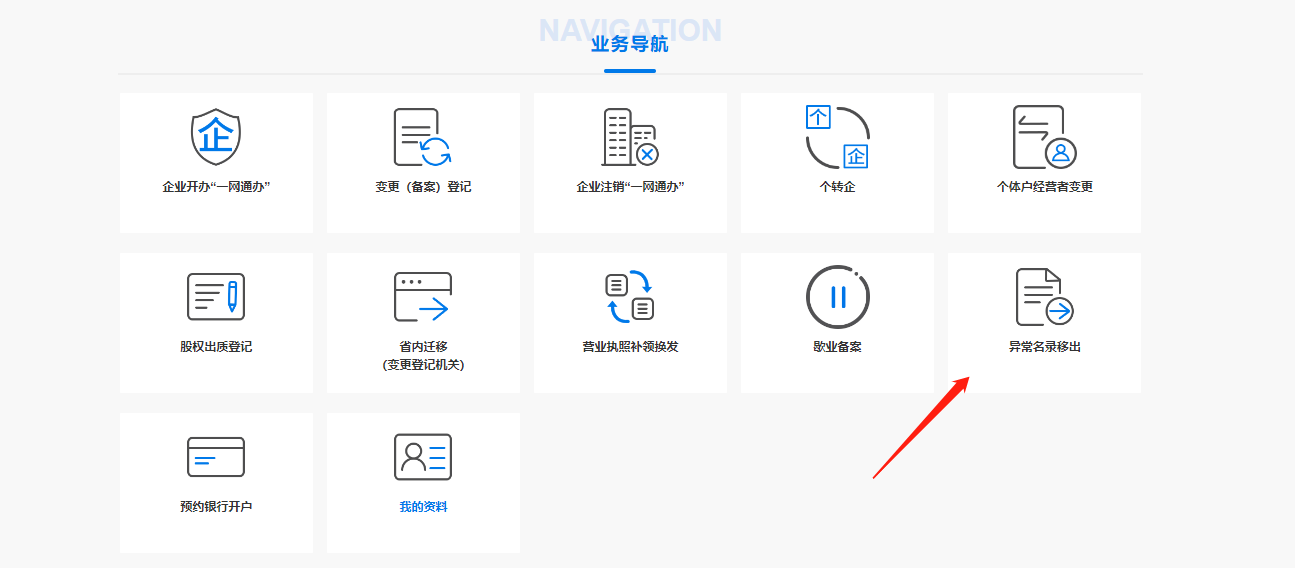The height and width of the screenshot is (568, 1295).
Task: Choose the 异常名录移出 text label
Action: [x=1044, y=347]
